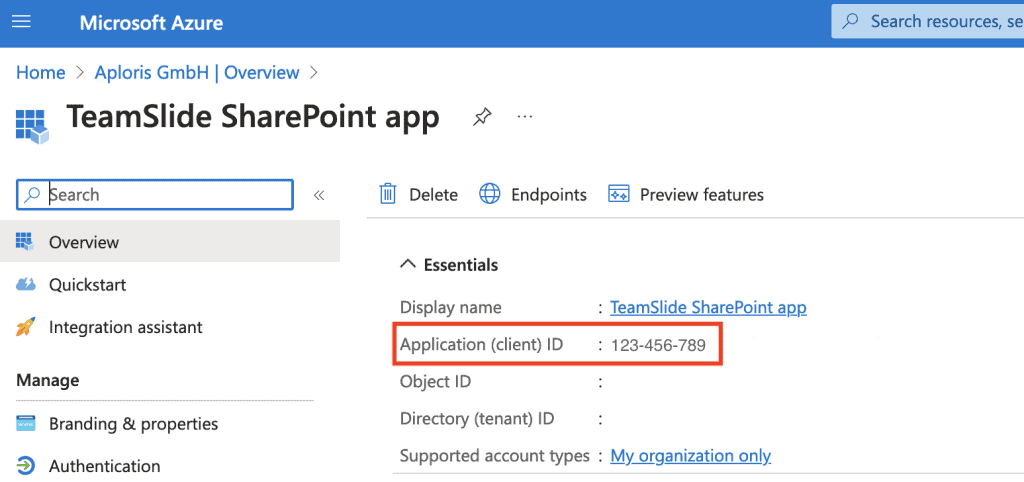This screenshot has height=482, width=1024.
Task: Open Aploris GmbH | Overview breadcrumb
Action: click(197, 72)
